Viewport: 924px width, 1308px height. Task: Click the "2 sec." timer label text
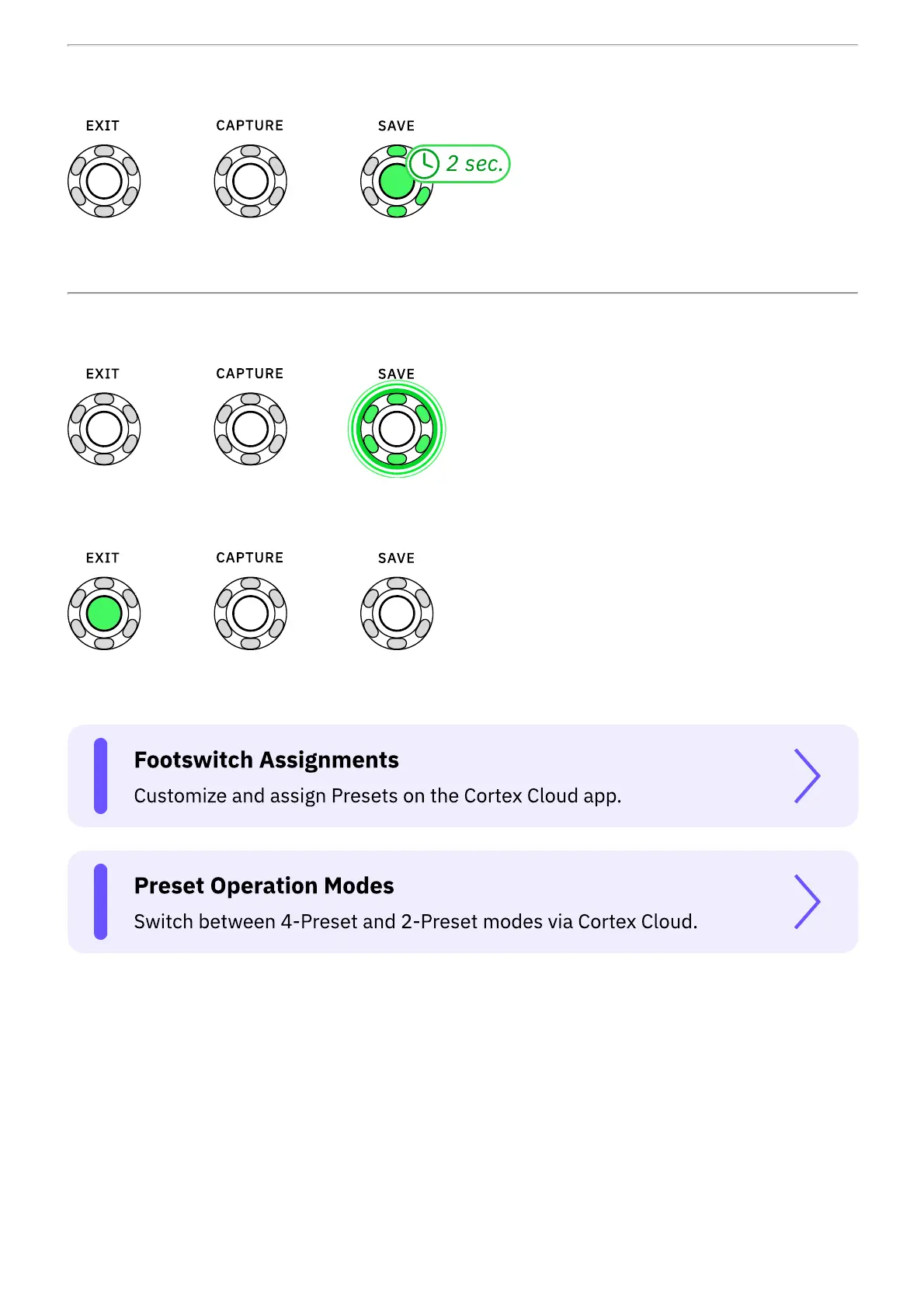click(474, 164)
